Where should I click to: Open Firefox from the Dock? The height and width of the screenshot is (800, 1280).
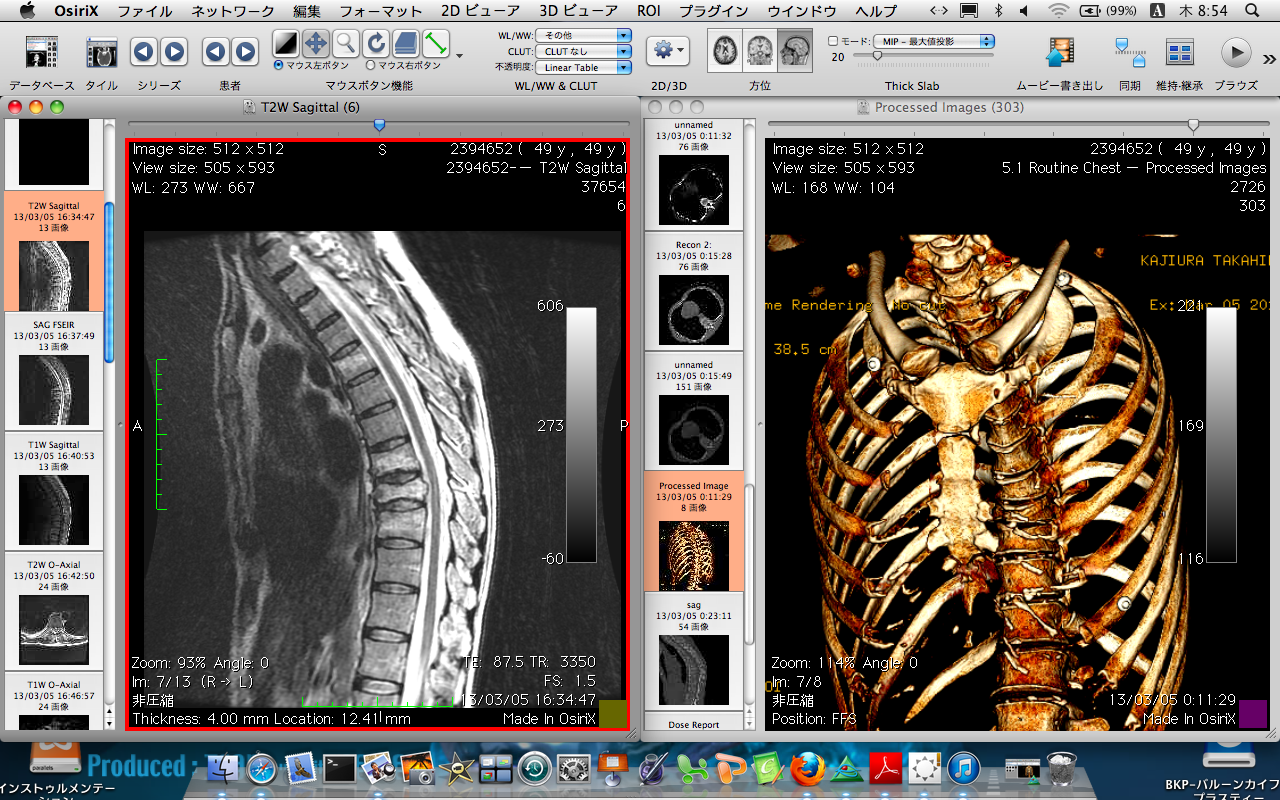click(807, 768)
